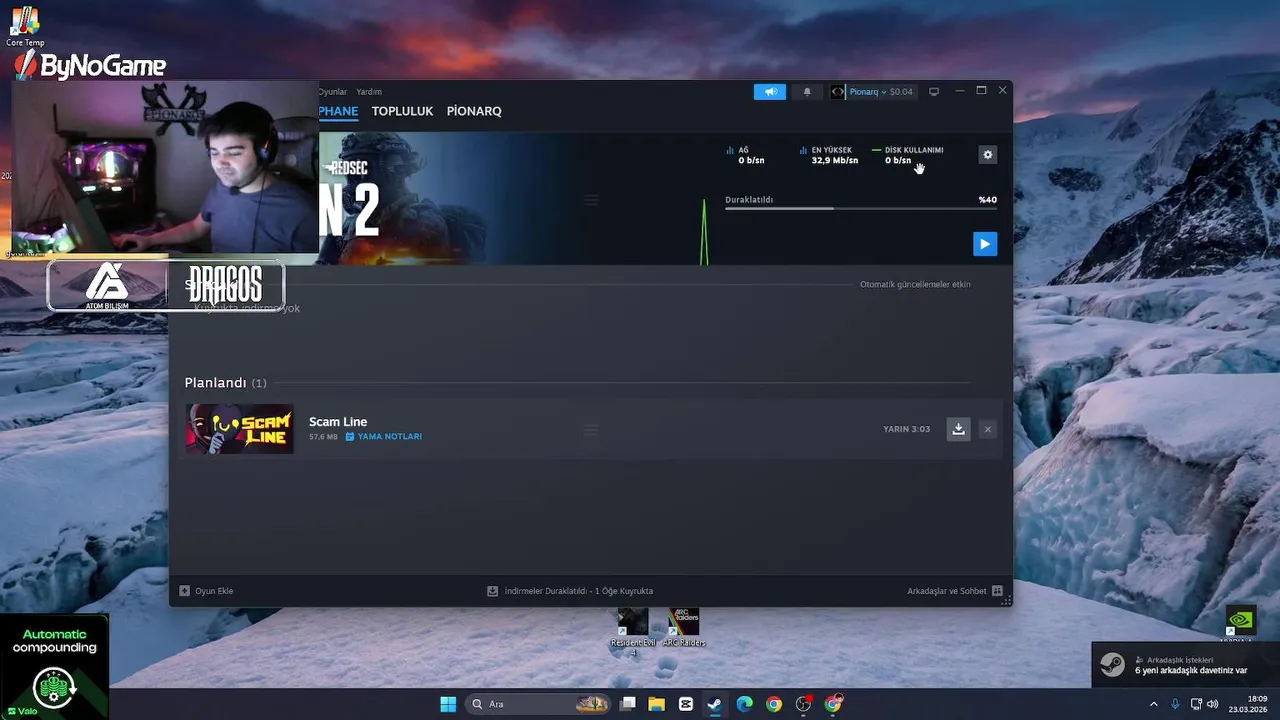Open the OBS Studio taskbar icon

803,704
